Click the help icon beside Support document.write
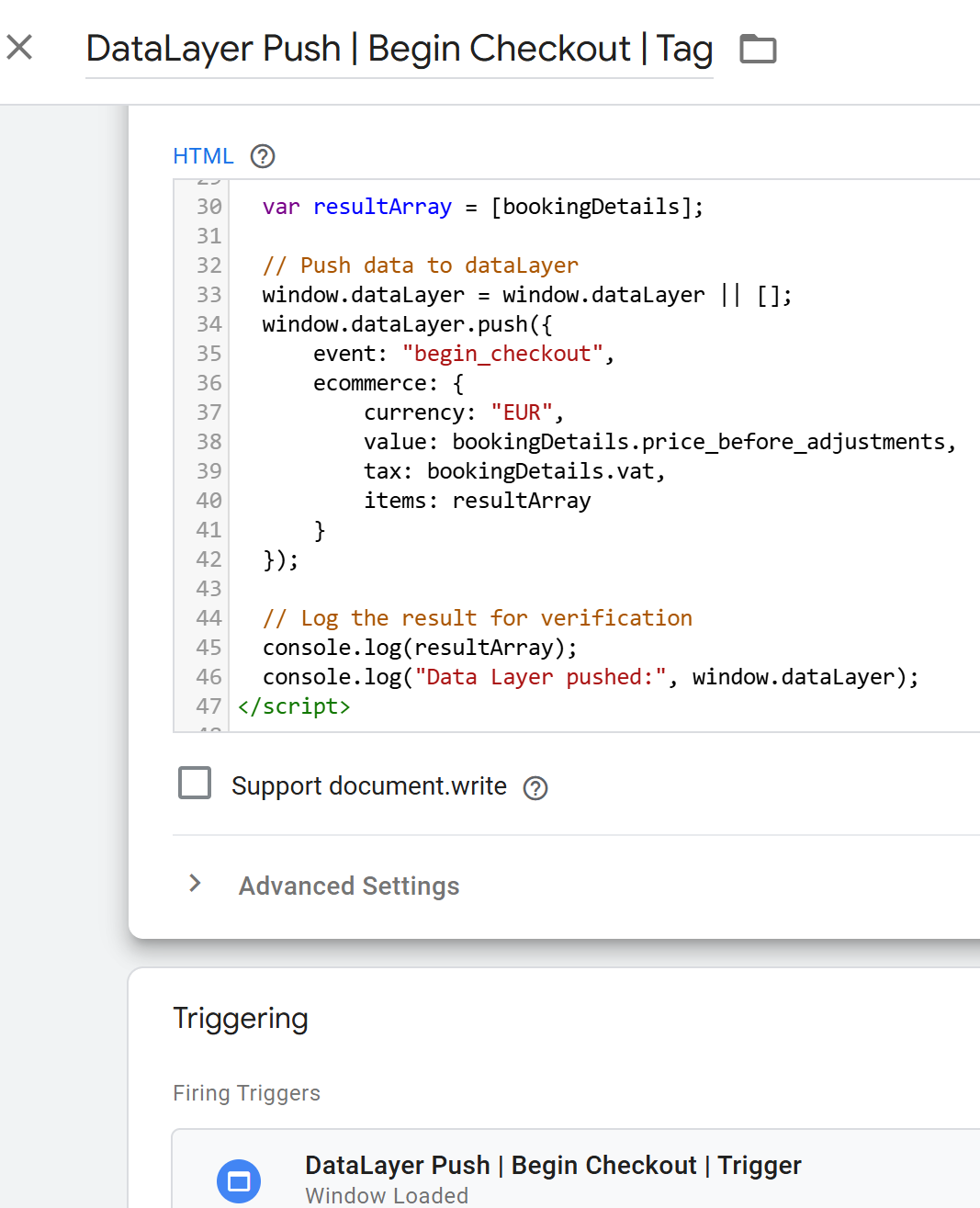The width and height of the screenshot is (980, 1208). tap(535, 788)
